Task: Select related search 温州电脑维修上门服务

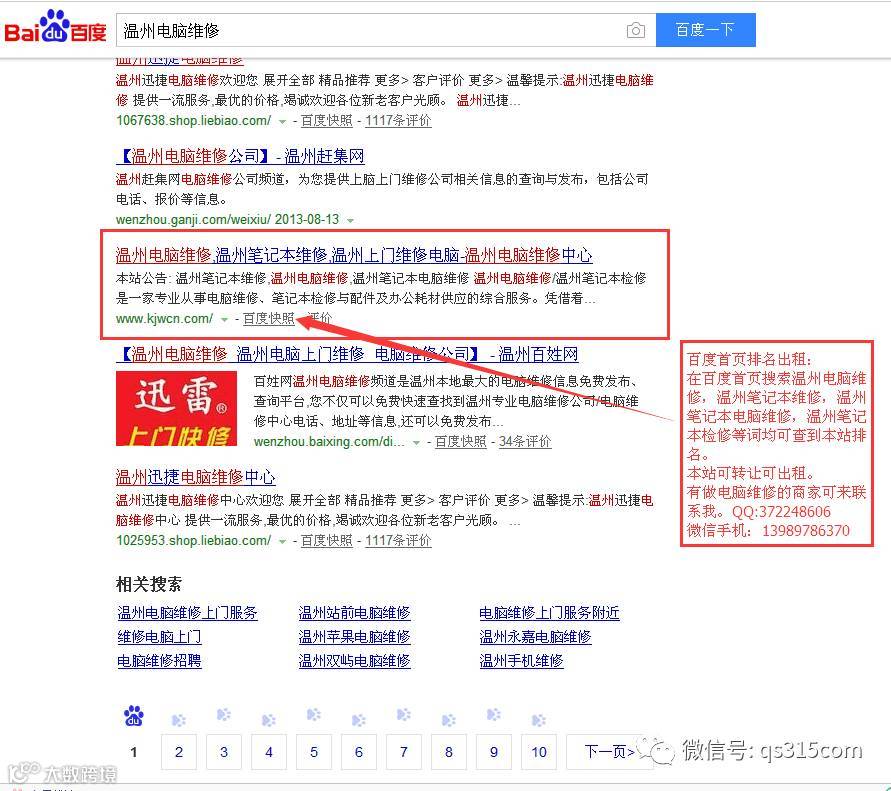Action: pyautogui.click(x=187, y=613)
